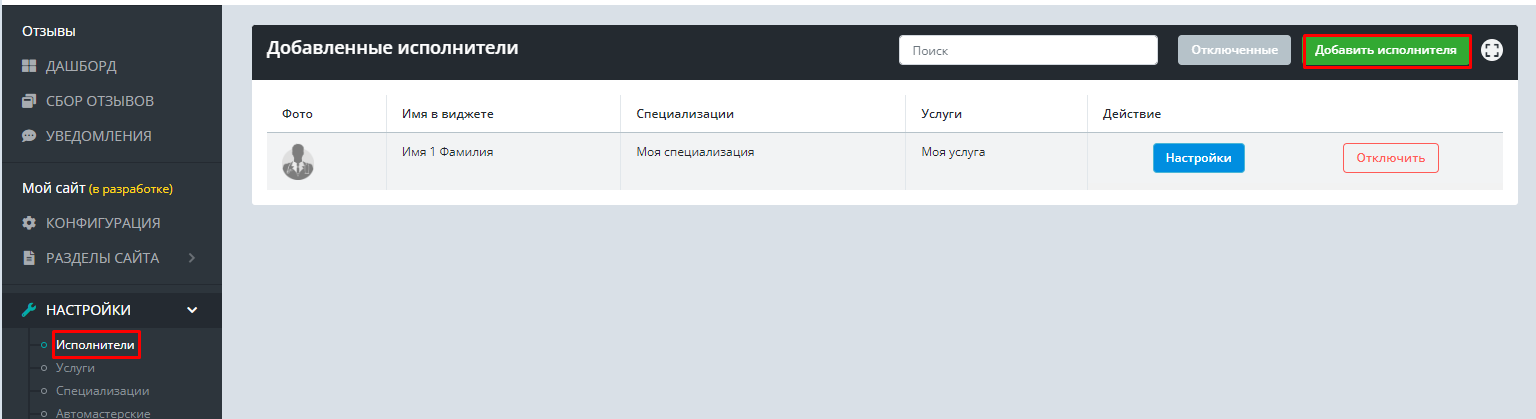This screenshot has height=419, width=1536.
Task: Expand РАЗДЕЛЫ САЙТА submenu arrow
Action: pos(192,258)
